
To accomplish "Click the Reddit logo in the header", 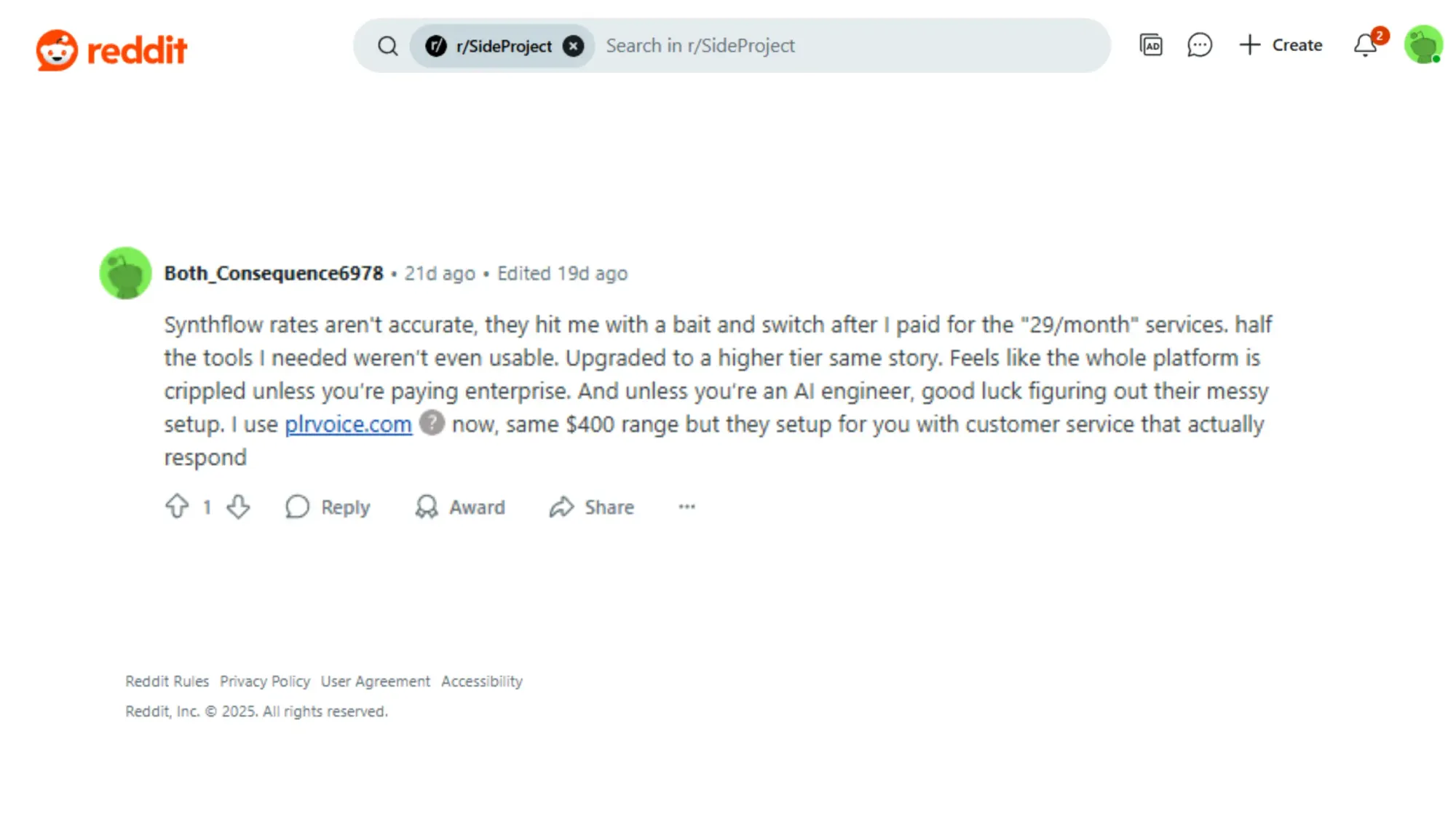I will (x=111, y=48).
